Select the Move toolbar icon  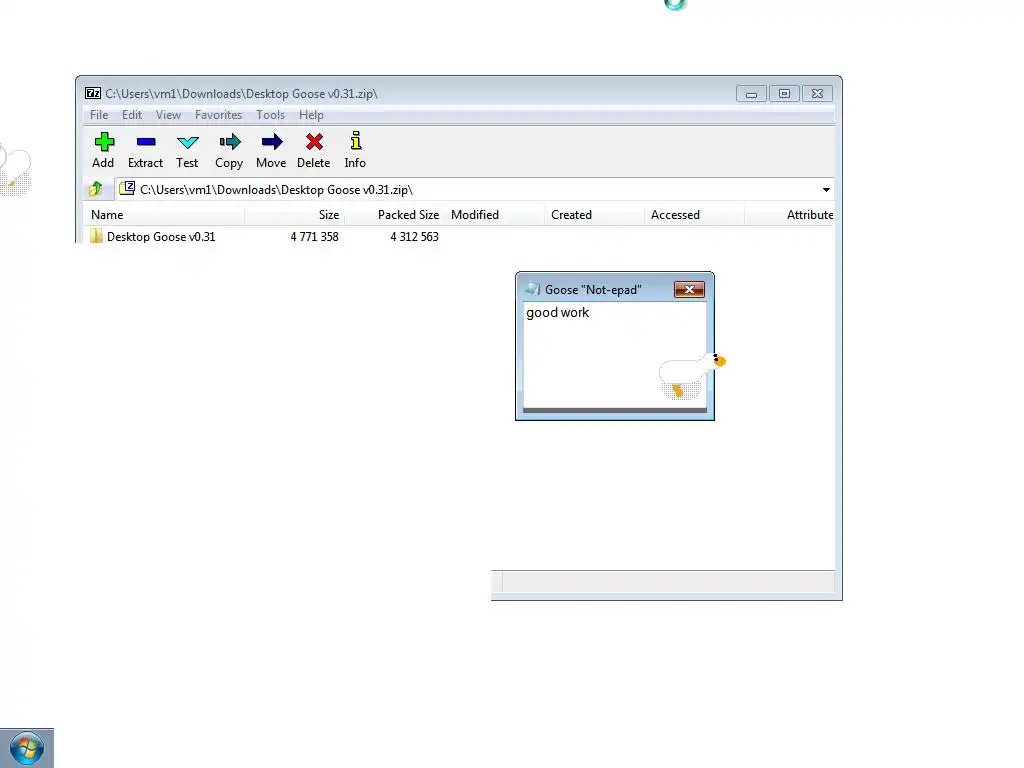coord(272,142)
